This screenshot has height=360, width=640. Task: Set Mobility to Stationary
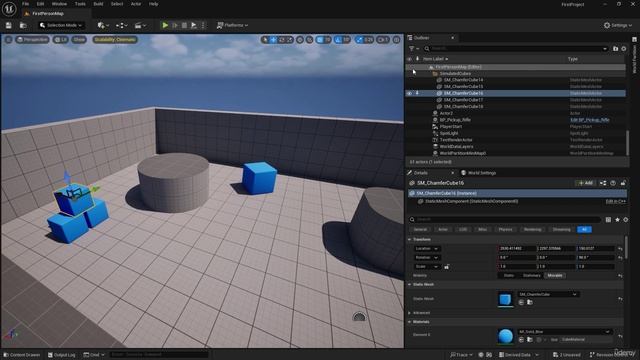[532, 276]
